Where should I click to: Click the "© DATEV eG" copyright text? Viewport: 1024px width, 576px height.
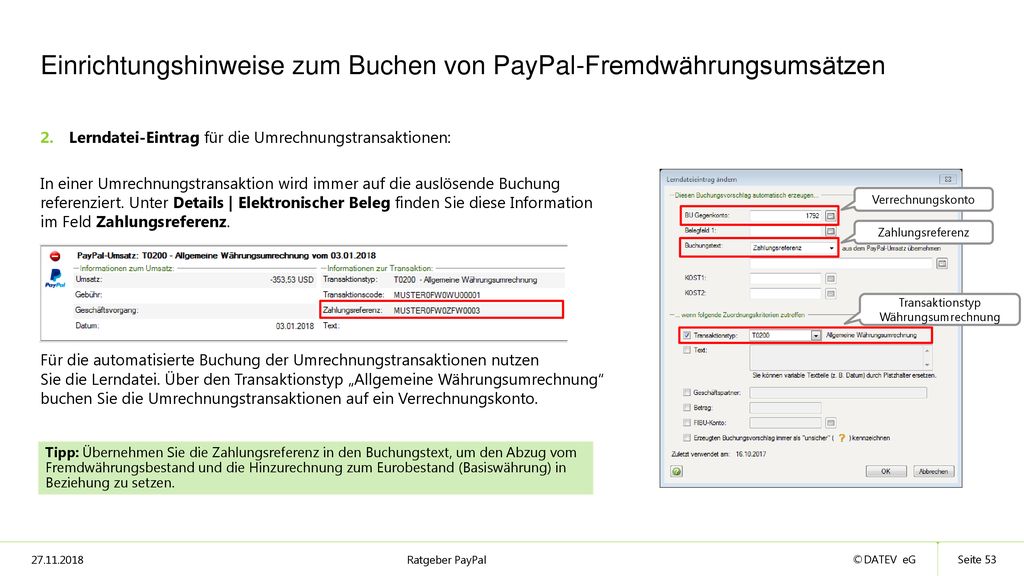point(884,560)
